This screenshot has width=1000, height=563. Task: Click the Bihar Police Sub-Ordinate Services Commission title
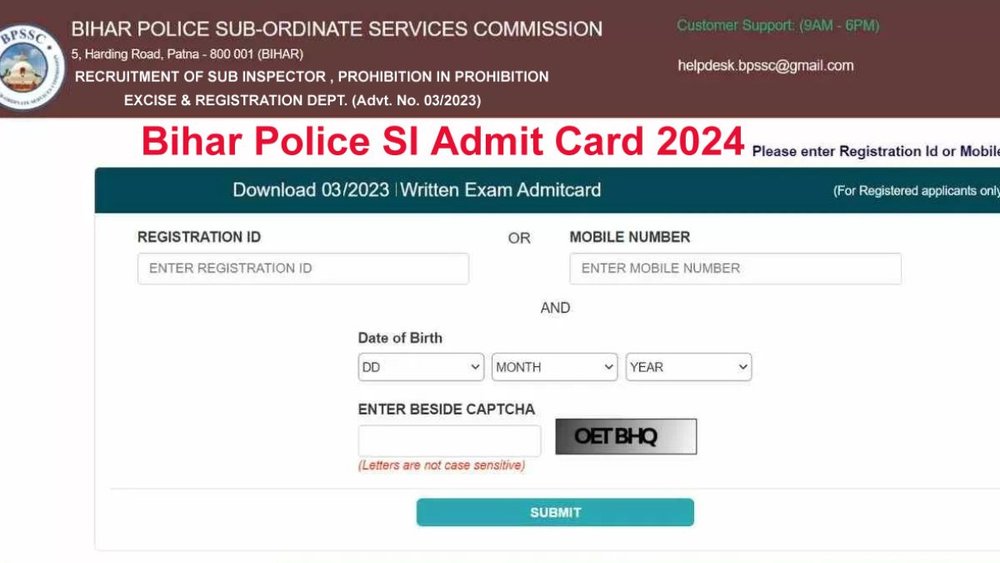point(337,29)
